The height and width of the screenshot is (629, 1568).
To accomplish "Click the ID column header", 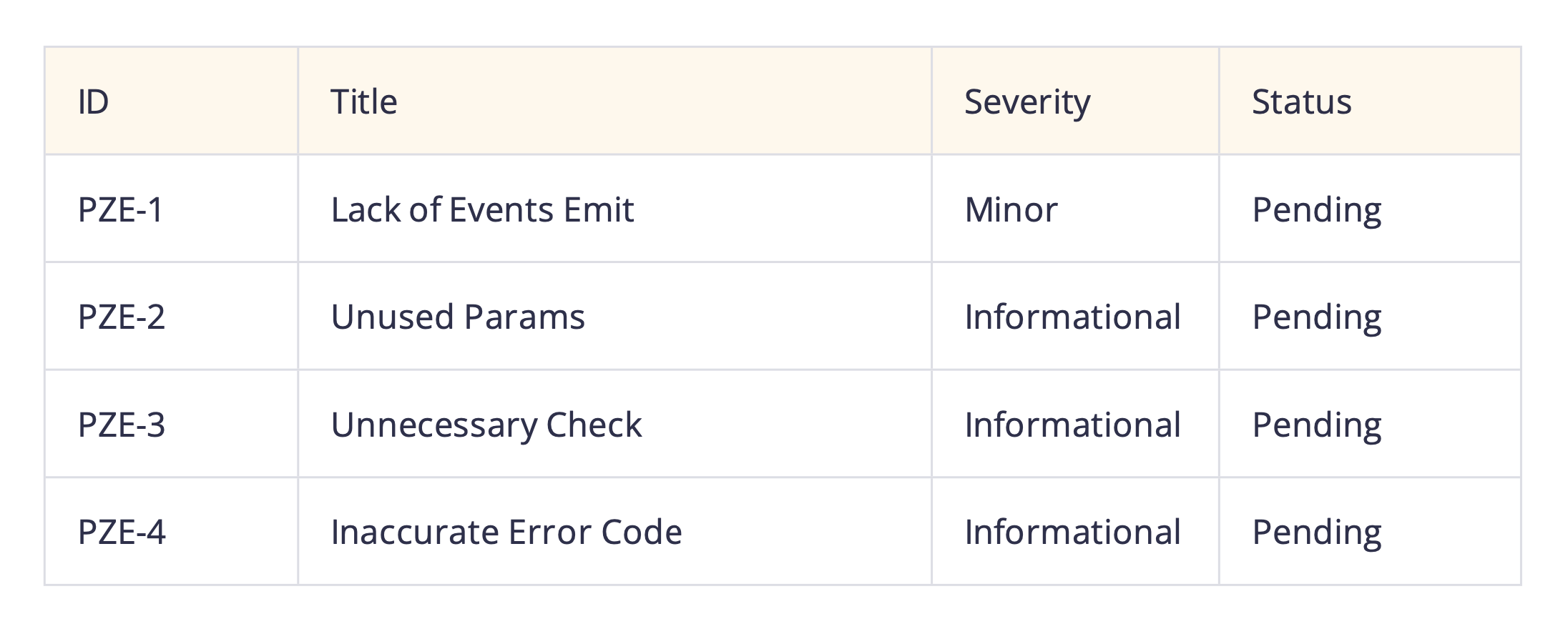I will [x=94, y=101].
